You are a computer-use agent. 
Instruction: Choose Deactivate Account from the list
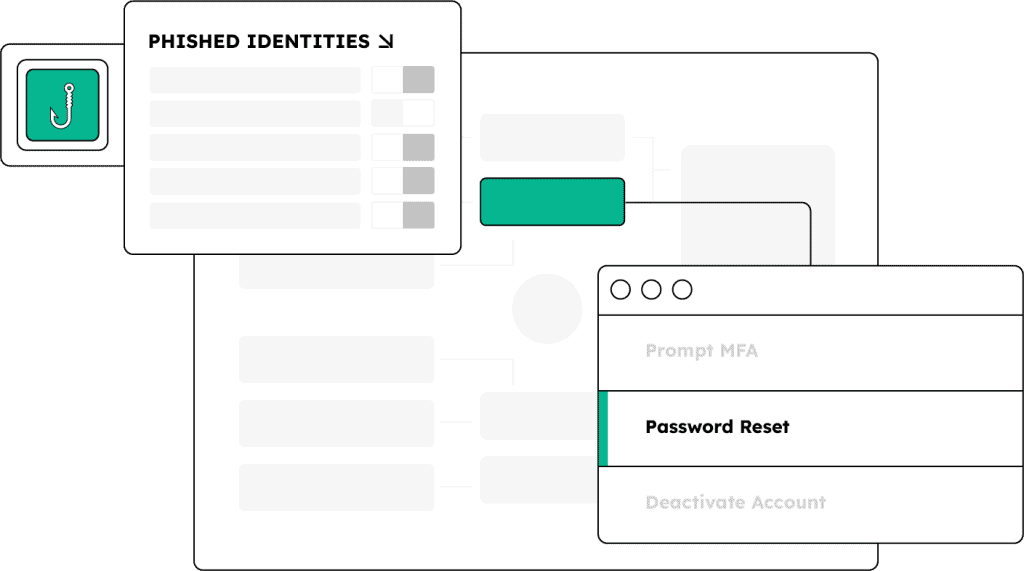[735, 502]
